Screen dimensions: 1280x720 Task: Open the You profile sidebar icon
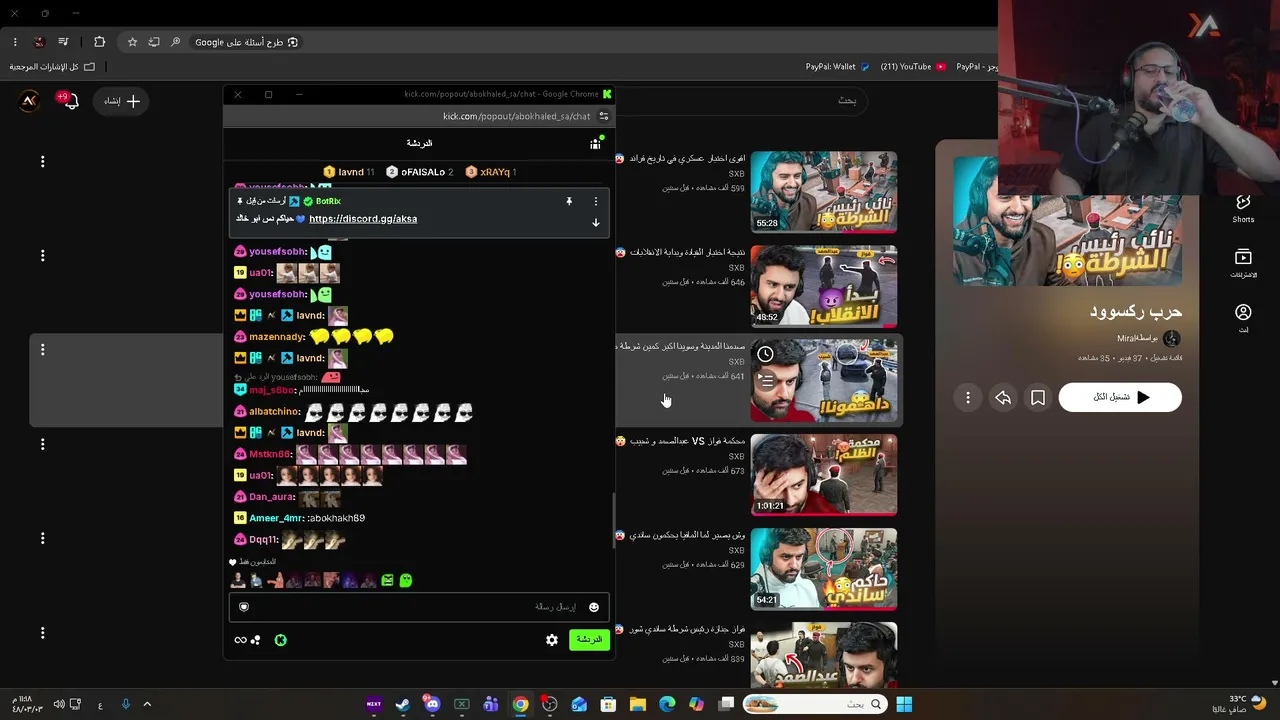[1243, 318]
